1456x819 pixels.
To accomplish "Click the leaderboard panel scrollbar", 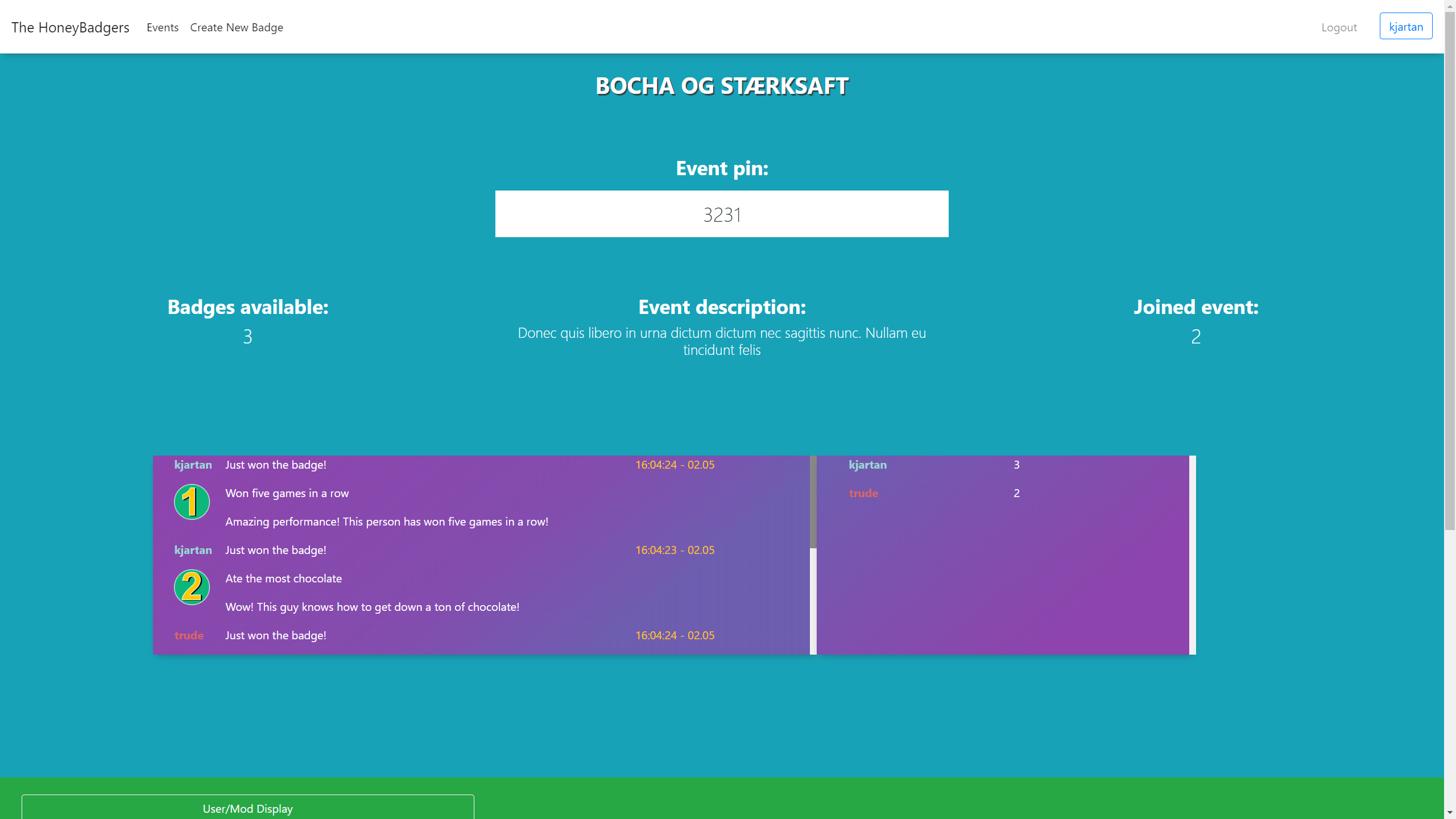I will [1193, 555].
